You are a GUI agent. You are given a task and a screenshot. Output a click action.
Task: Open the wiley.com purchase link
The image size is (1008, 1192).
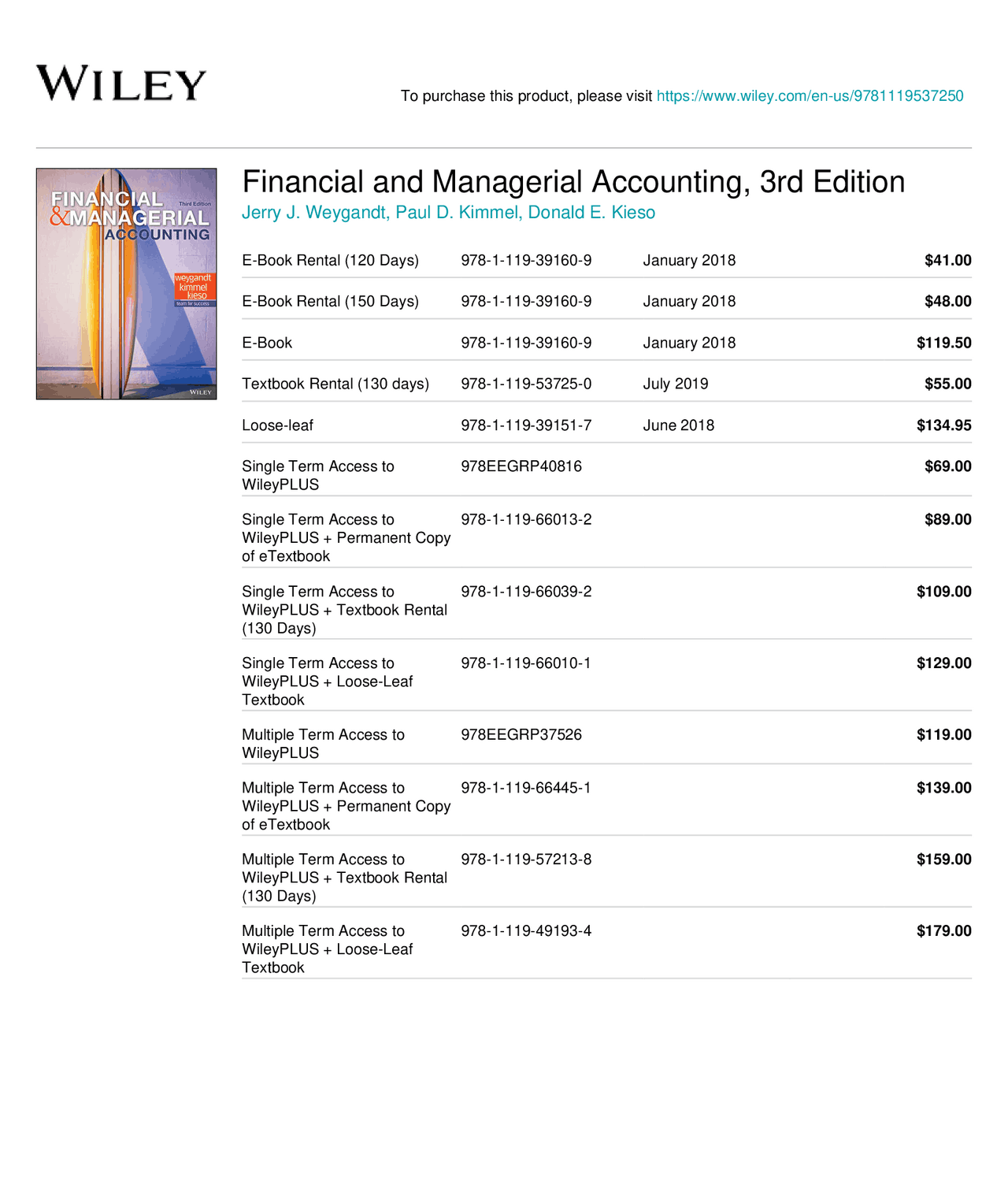810,96
